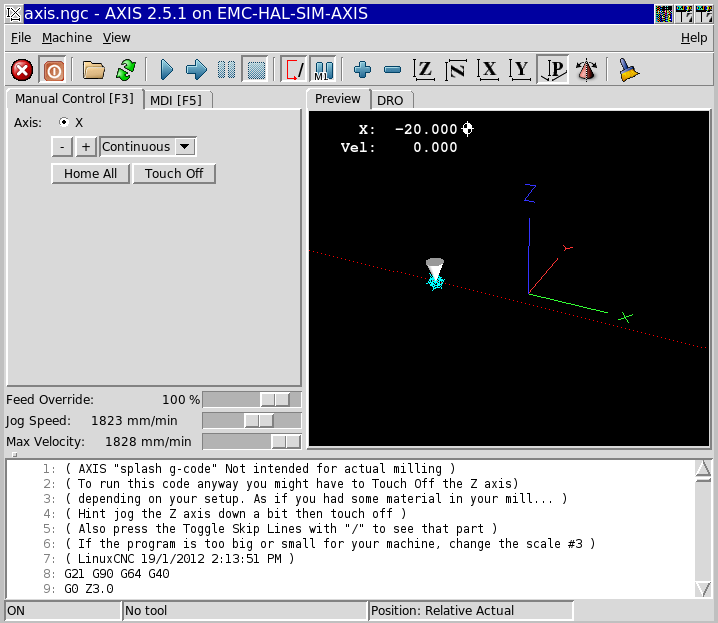The image size is (718, 623).
Task: Switch to Manual Control [F3] tab
Action: click(x=75, y=99)
